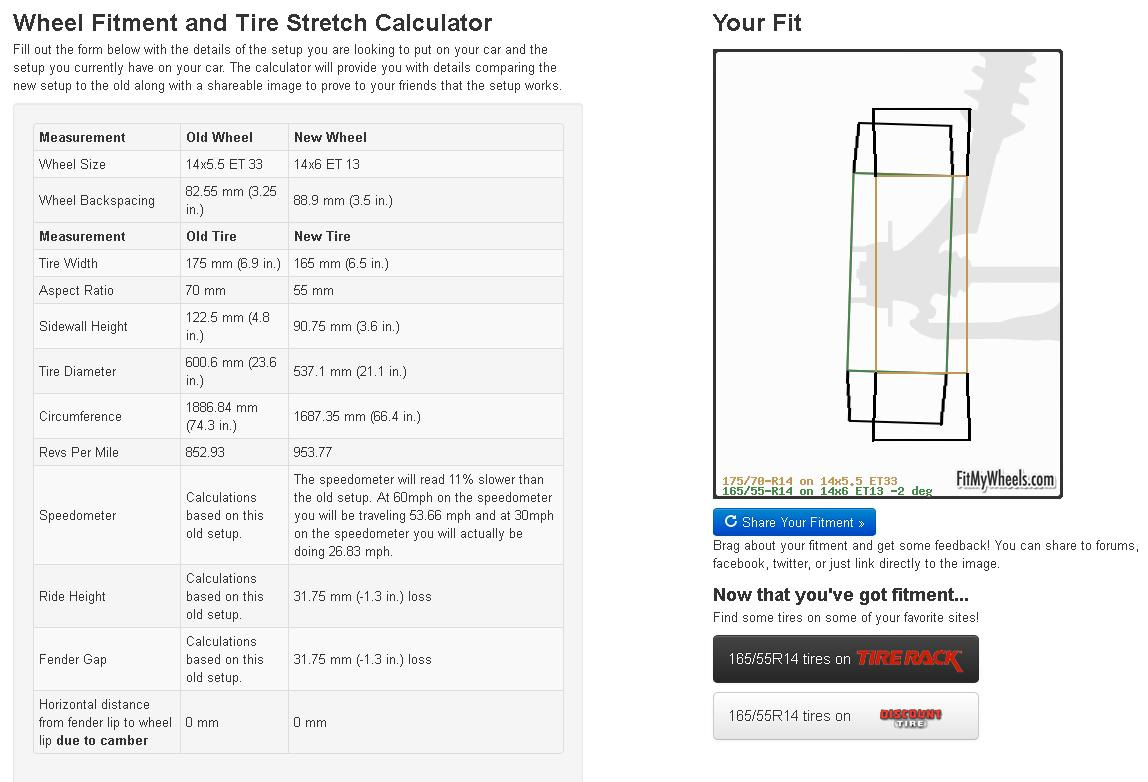The image size is (1148, 782).
Task: Open the Tire Rack logo link
Action: pos(908,659)
